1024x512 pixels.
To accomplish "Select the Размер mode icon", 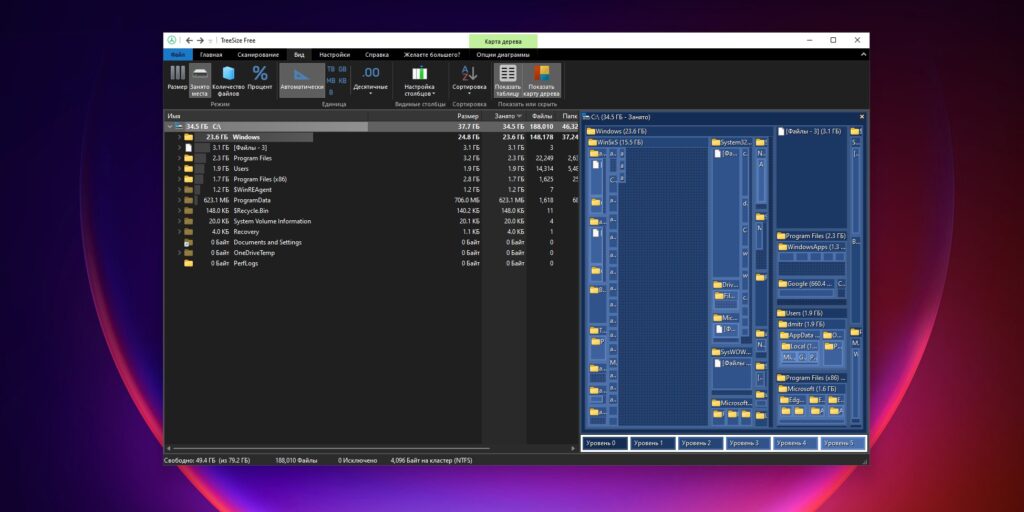I will 177,78.
